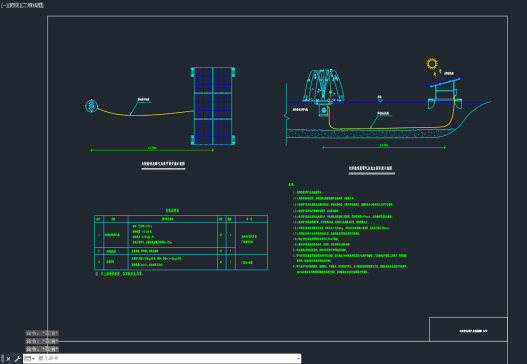Select the fountain spray graphic in section view

[323, 85]
